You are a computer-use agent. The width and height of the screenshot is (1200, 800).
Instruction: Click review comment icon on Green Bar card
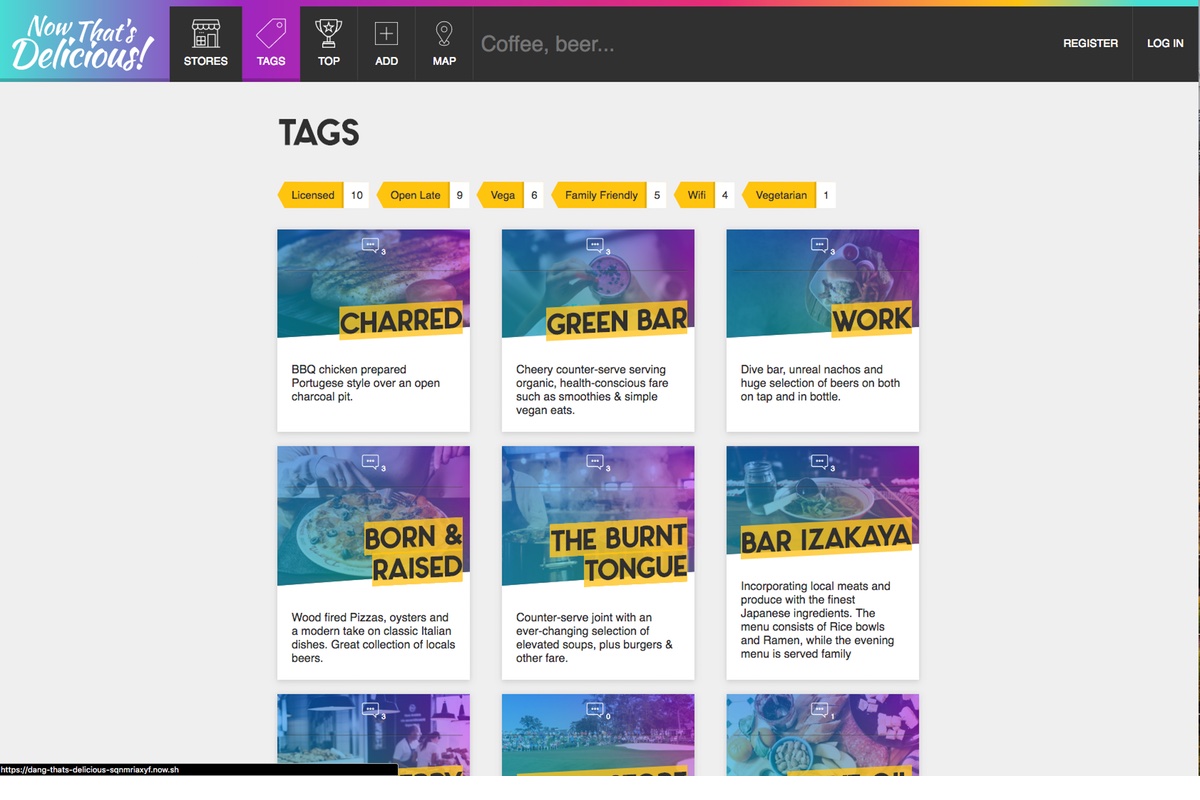click(x=595, y=245)
